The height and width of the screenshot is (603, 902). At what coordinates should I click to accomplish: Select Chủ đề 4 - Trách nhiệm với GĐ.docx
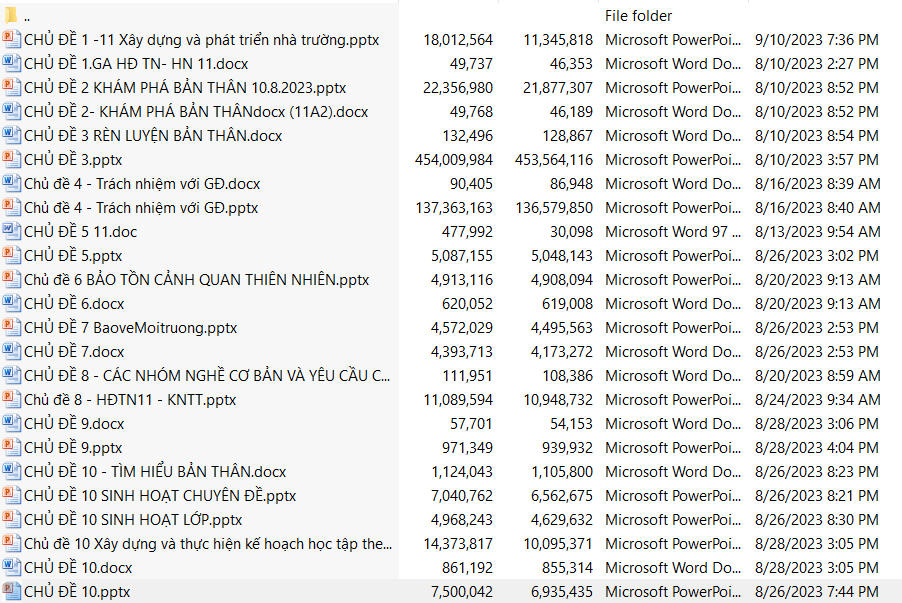point(142,184)
